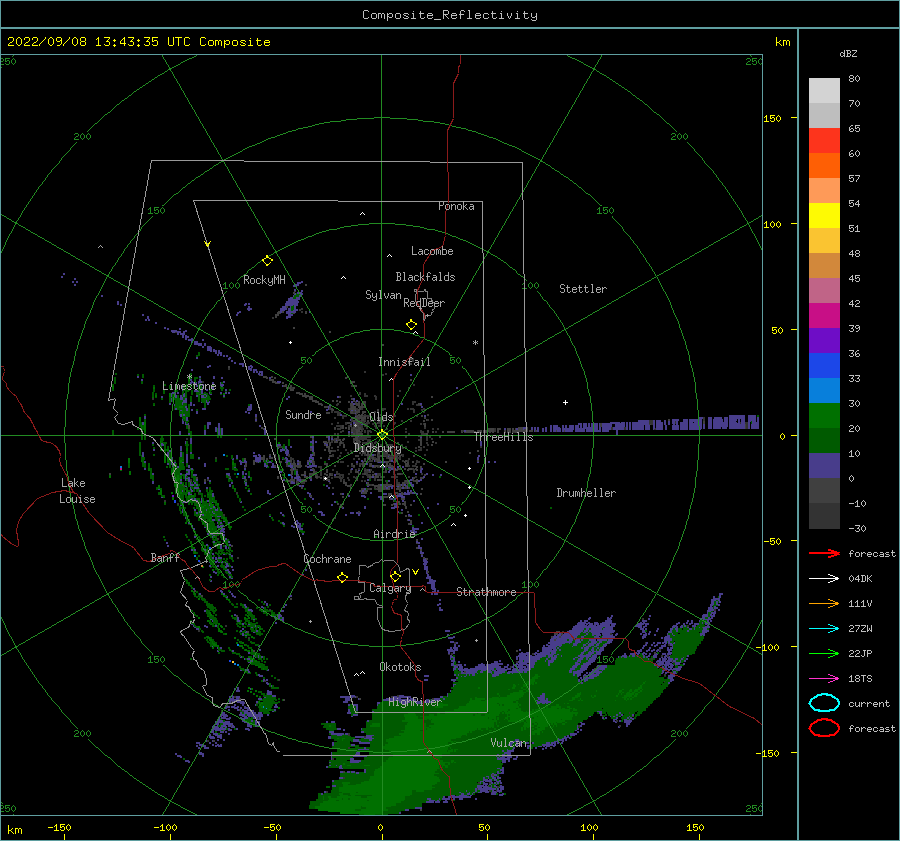Click the yellow diamond marker near RockyMH

[x=267, y=261]
